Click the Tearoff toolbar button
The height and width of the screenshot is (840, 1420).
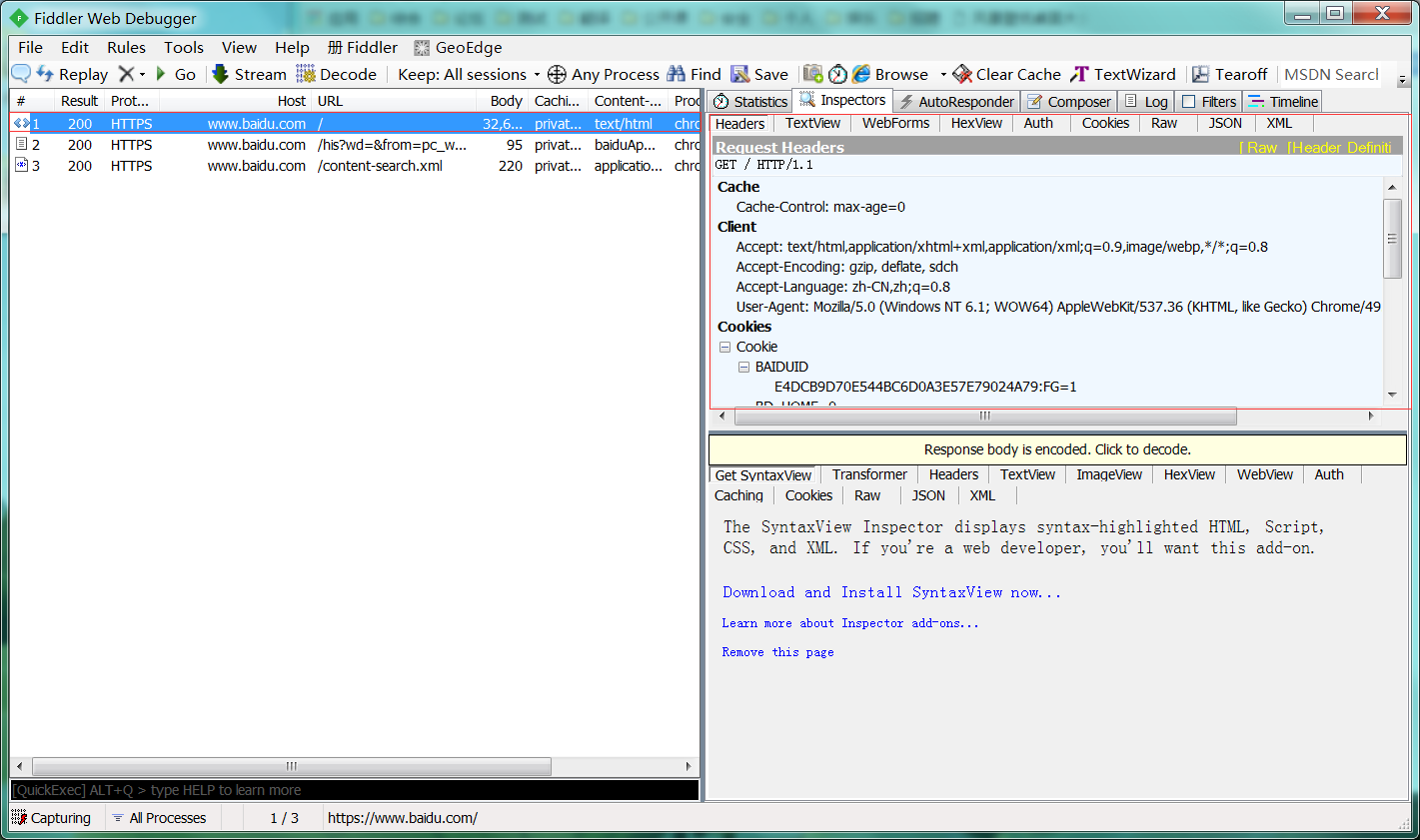[1229, 74]
